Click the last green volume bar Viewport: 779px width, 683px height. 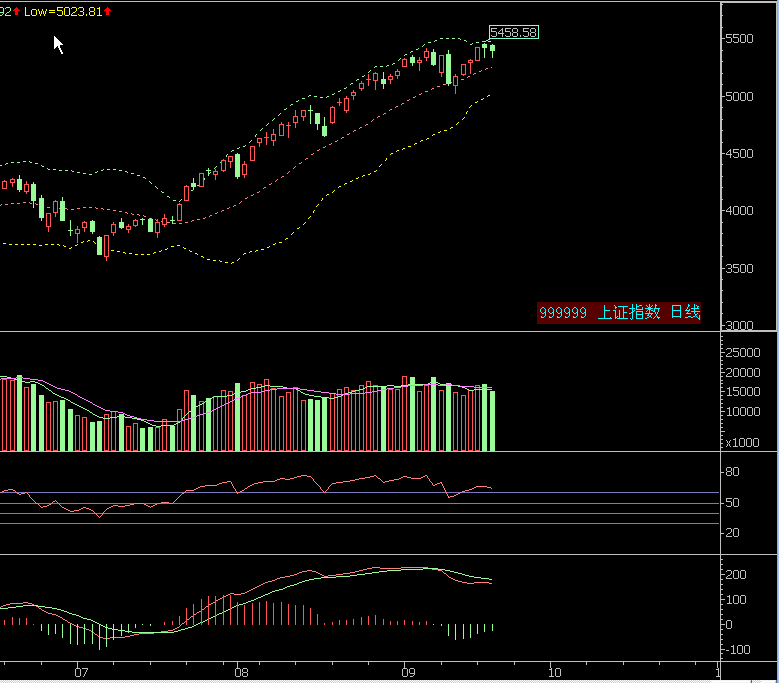(x=492, y=421)
